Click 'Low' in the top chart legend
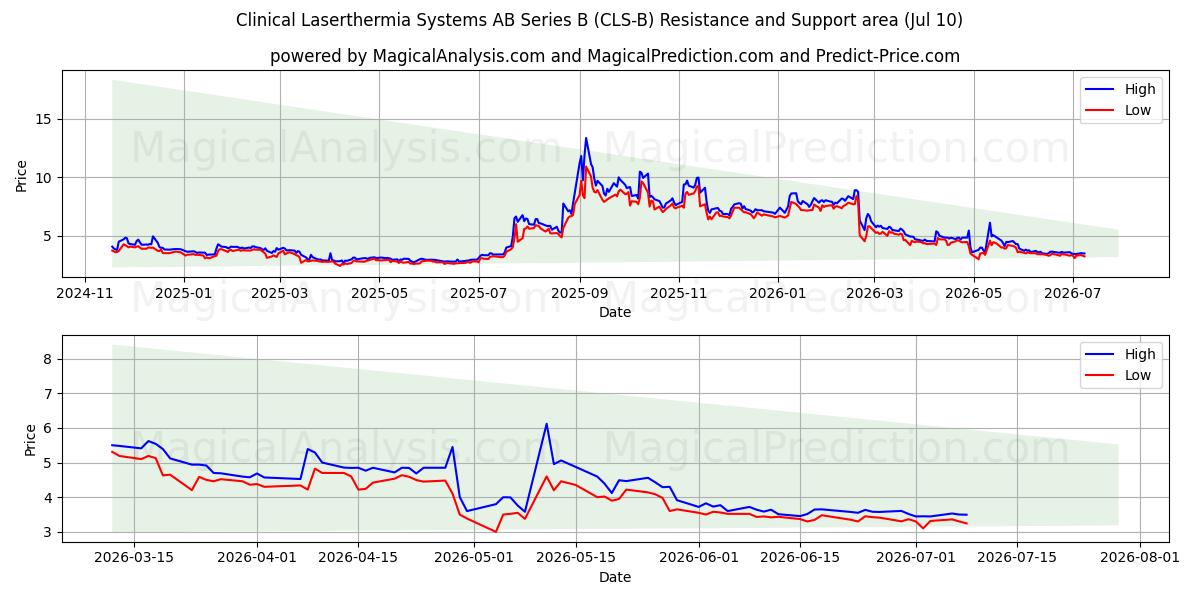Viewport: 1200px width, 600px height. (x=1138, y=110)
